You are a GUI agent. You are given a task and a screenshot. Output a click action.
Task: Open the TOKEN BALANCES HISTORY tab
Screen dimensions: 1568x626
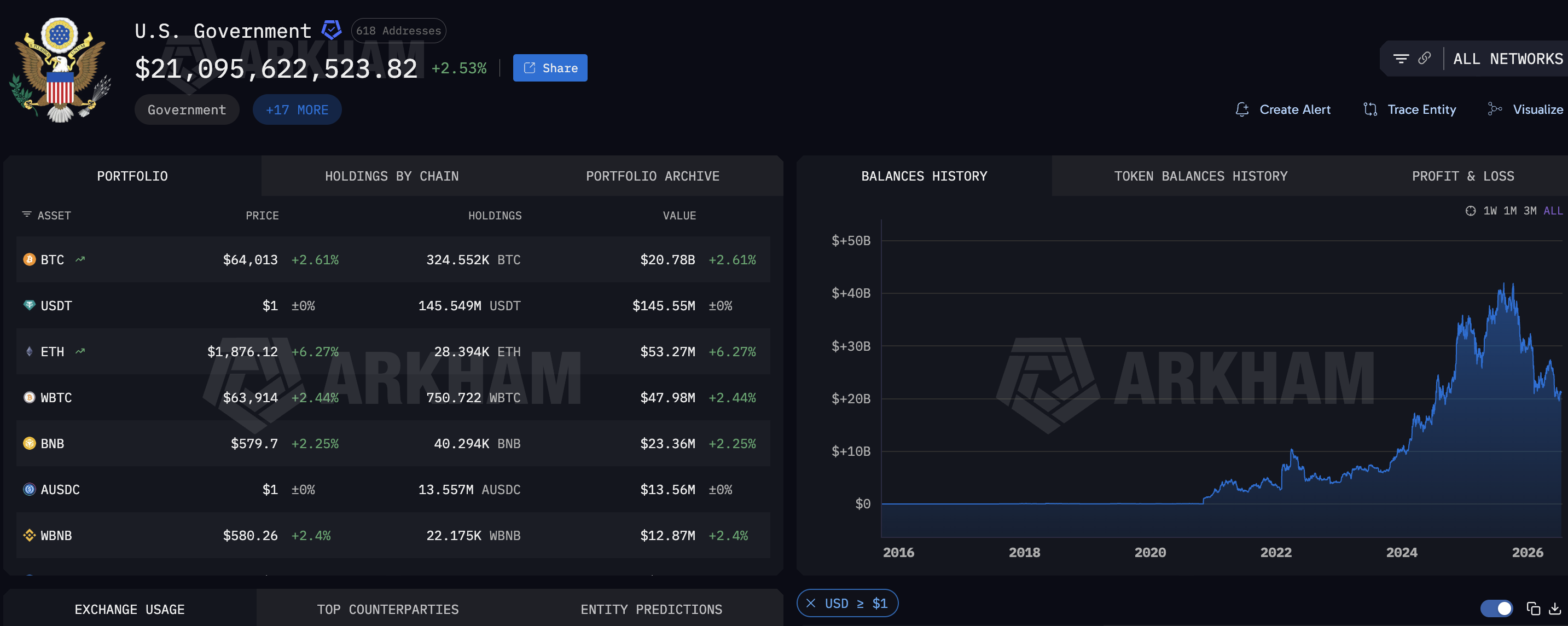[1200, 176]
